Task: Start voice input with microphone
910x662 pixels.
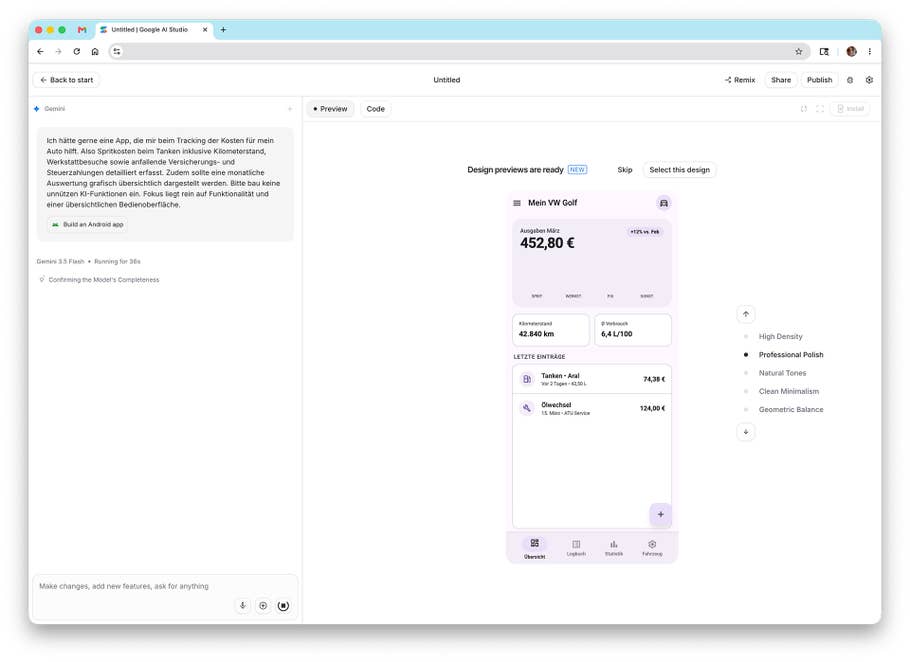Action: [x=243, y=606]
